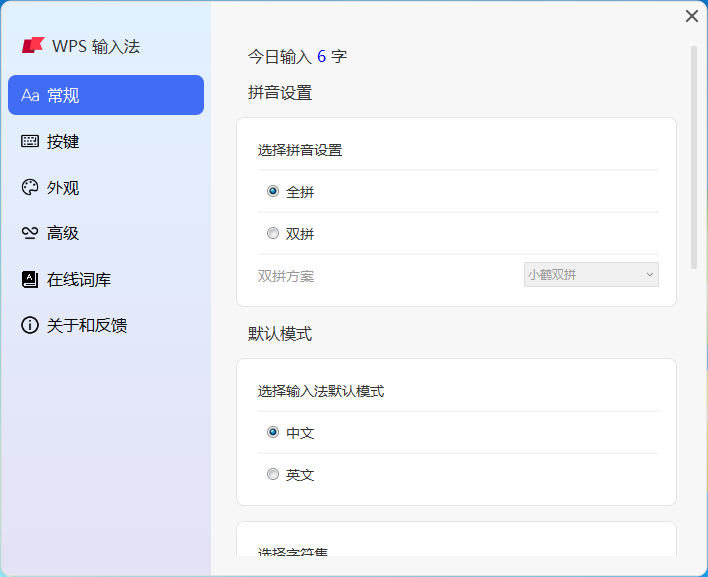Open the 常规 tab label

pos(63,95)
